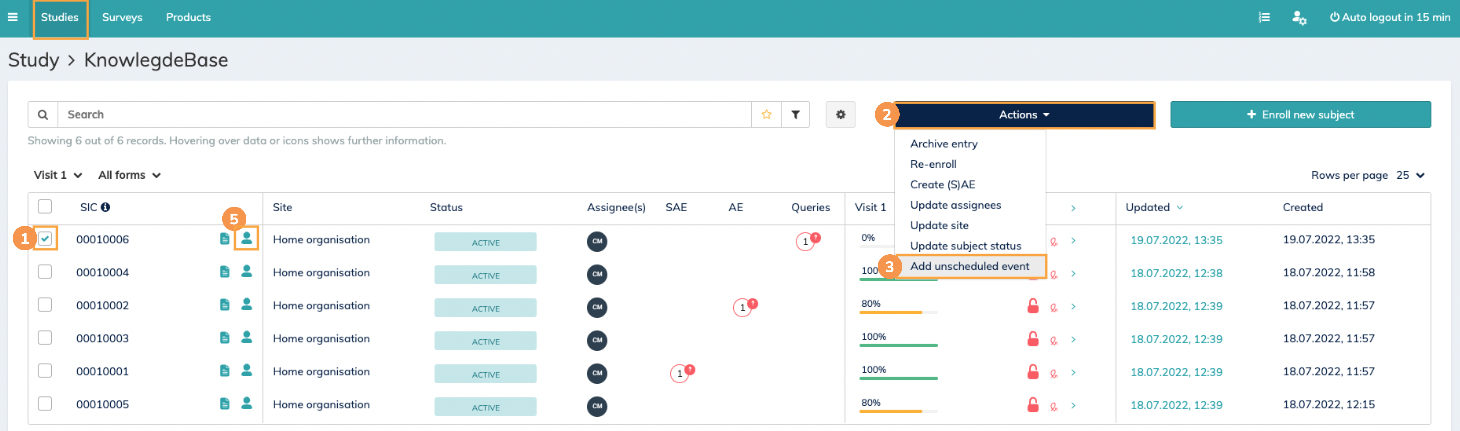The height and width of the screenshot is (431, 1460).
Task: Open document icon for subject 00010001
Action: [x=224, y=372]
